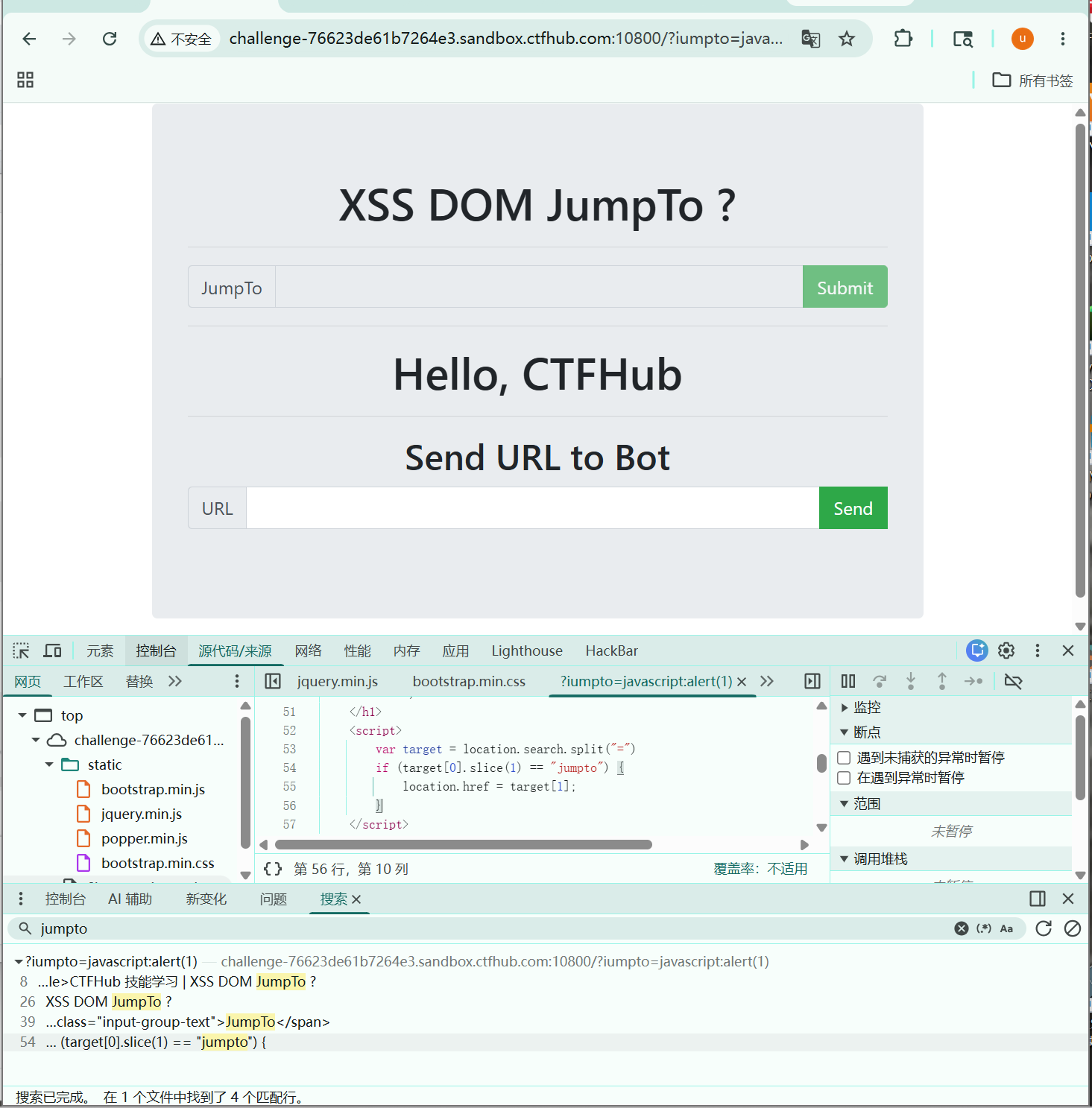Open the orange user profile avatar
Image resolution: width=1092 pixels, height=1108 pixels.
click(1023, 39)
